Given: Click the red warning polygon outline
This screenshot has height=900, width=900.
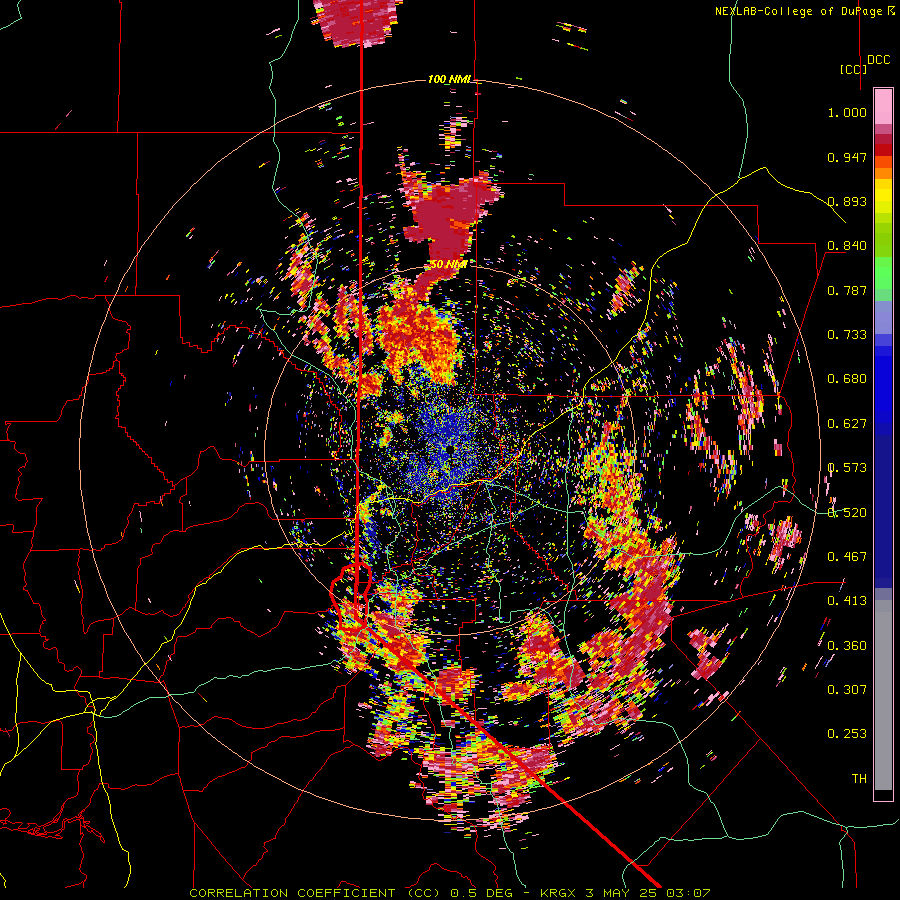Looking at the screenshot, I should 351,597.
